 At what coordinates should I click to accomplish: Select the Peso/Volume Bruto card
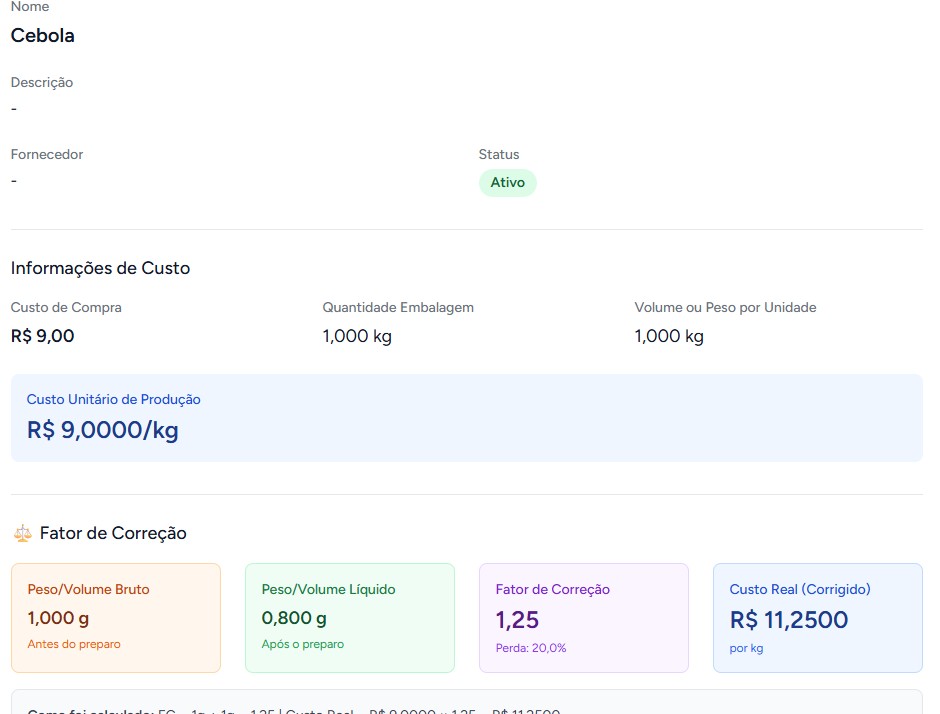tap(116, 617)
